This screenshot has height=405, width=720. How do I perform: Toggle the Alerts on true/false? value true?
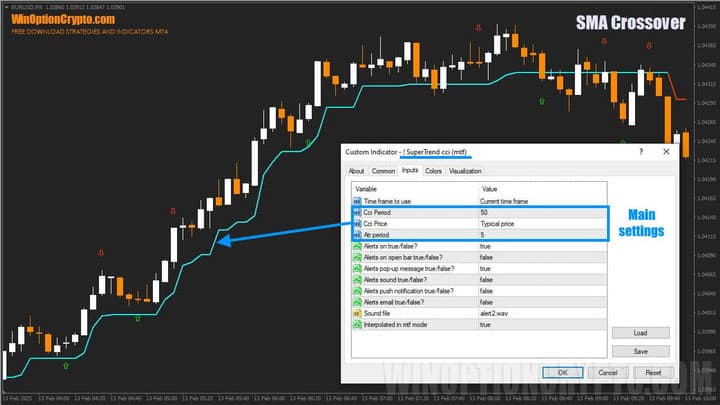pos(485,246)
